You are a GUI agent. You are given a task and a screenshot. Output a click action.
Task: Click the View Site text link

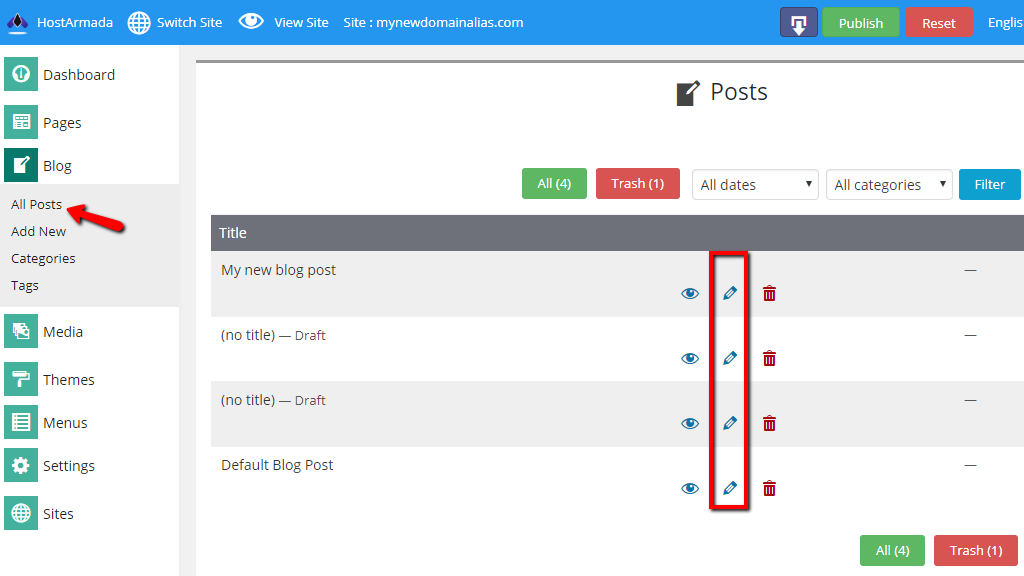(301, 23)
